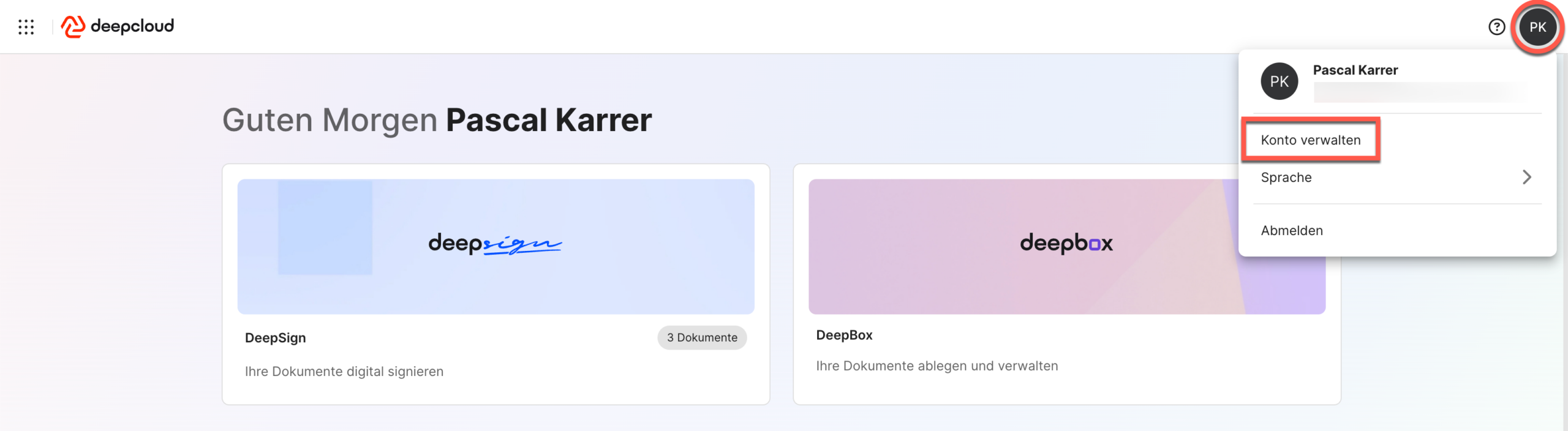This screenshot has width=1568, height=431.
Task: Click the "Ihre Dokumente digital signieren" text
Action: [x=344, y=372]
